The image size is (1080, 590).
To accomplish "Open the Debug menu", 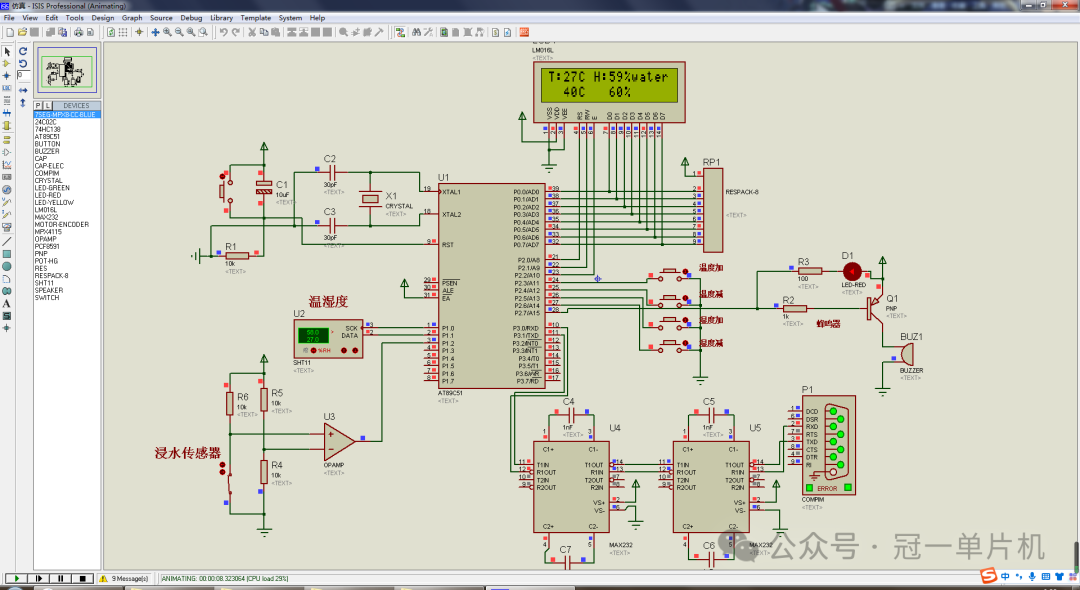I will click(x=190, y=17).
